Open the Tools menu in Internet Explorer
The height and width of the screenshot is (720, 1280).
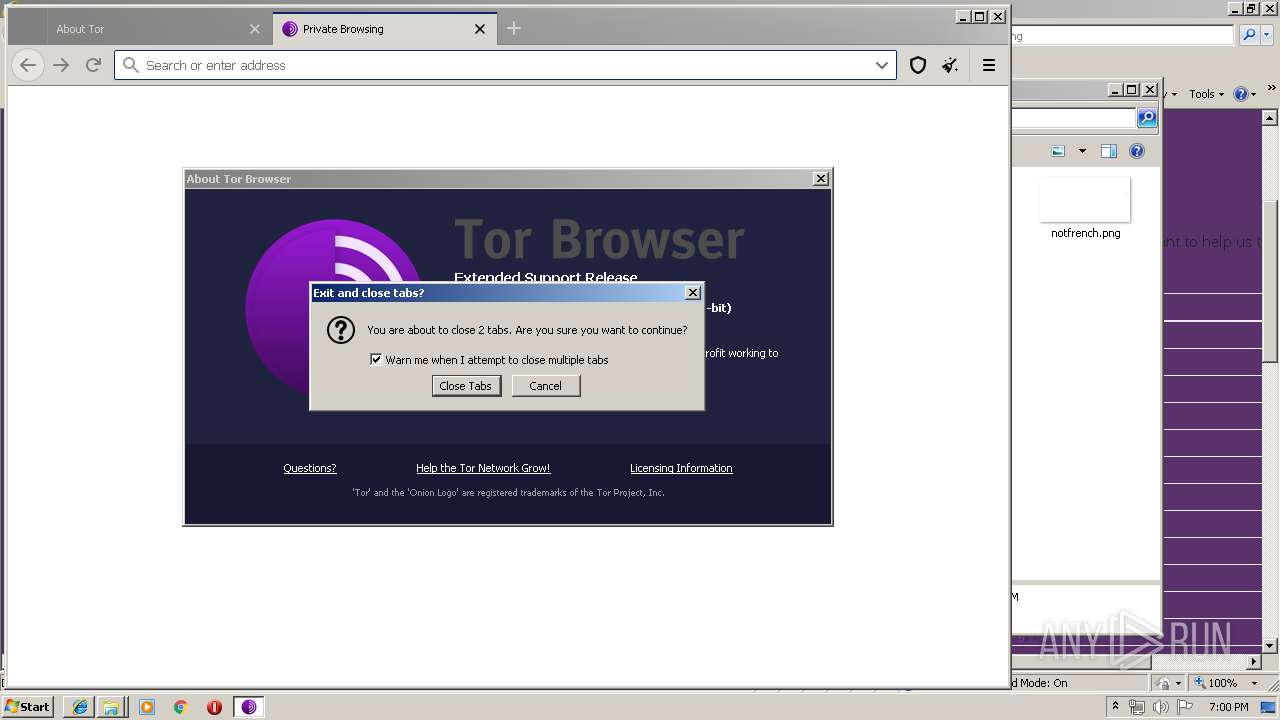tap(1206, 94)
